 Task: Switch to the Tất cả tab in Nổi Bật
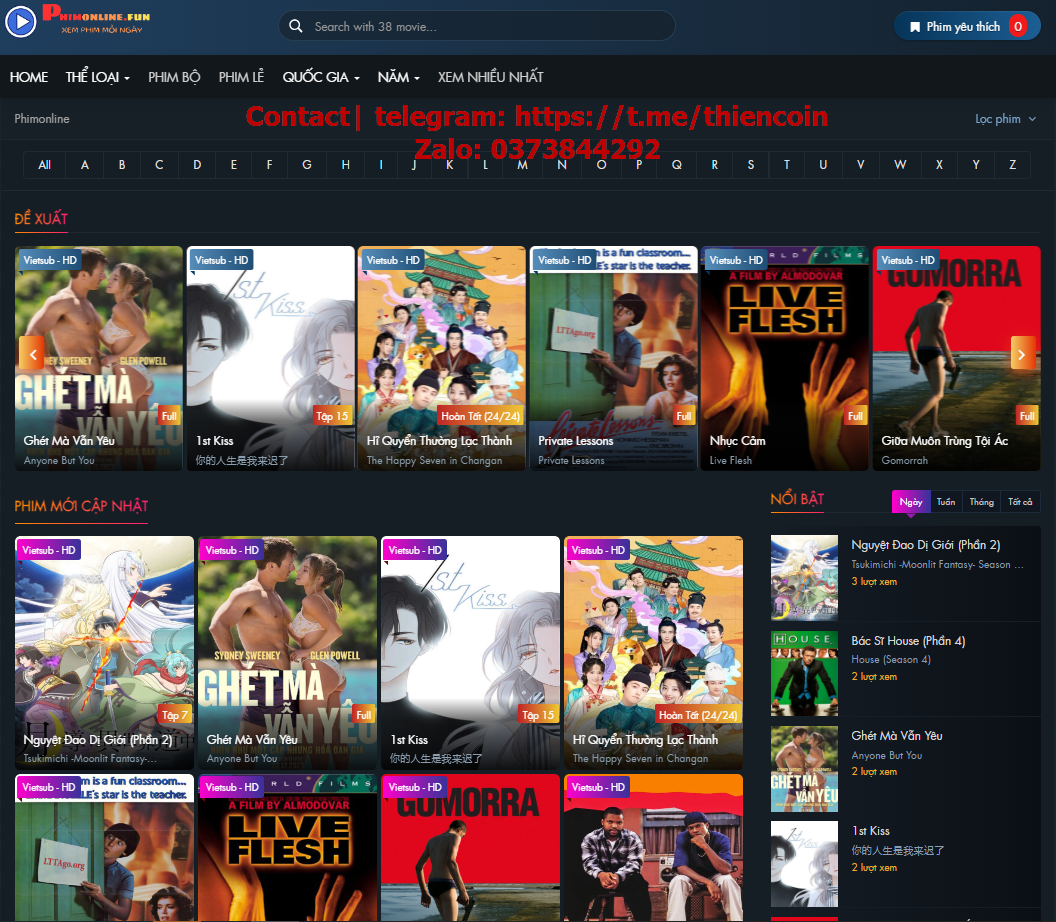click(1020, 501)
